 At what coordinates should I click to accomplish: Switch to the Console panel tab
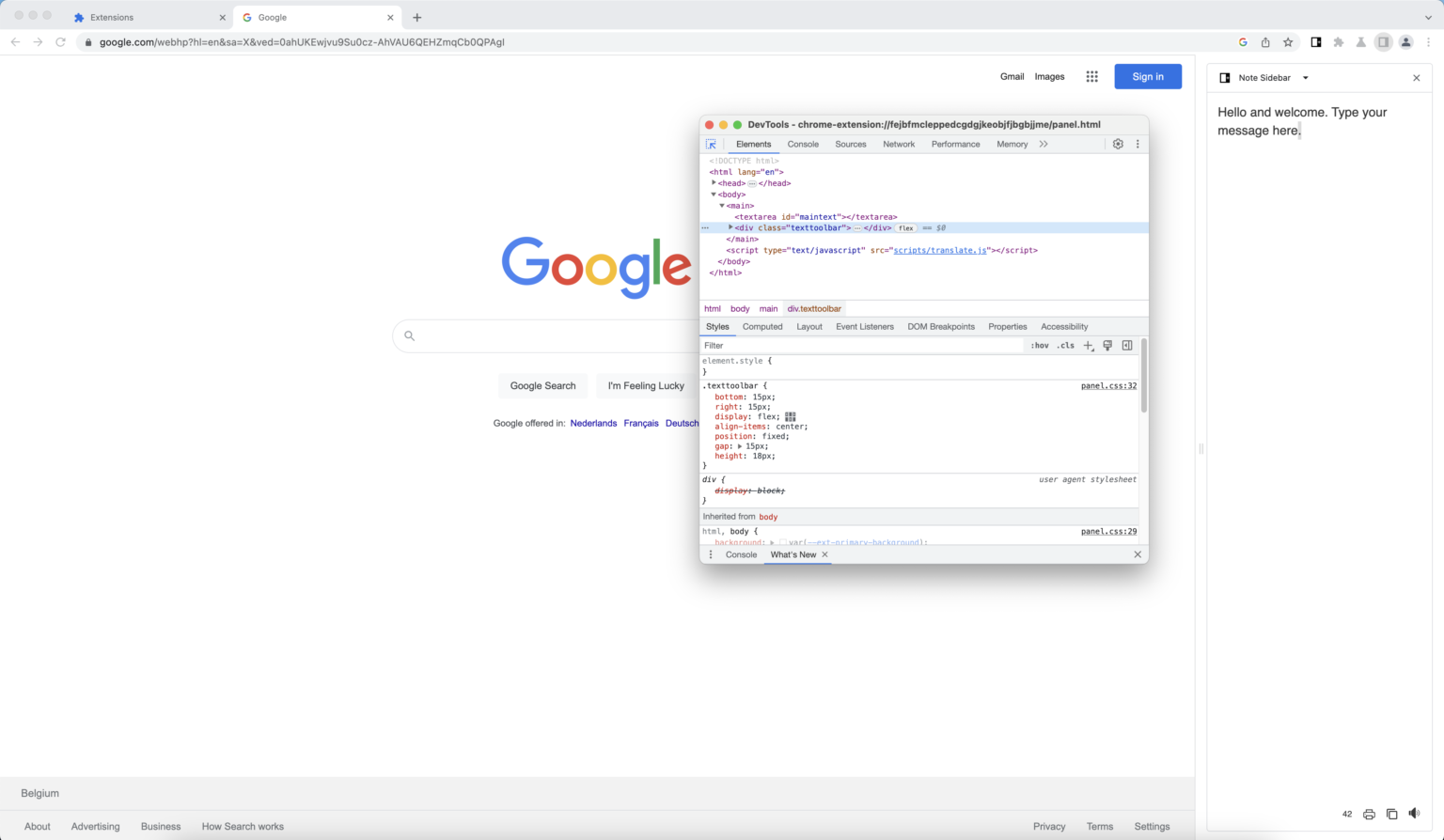pyautogui.click(x=803, y=144)
